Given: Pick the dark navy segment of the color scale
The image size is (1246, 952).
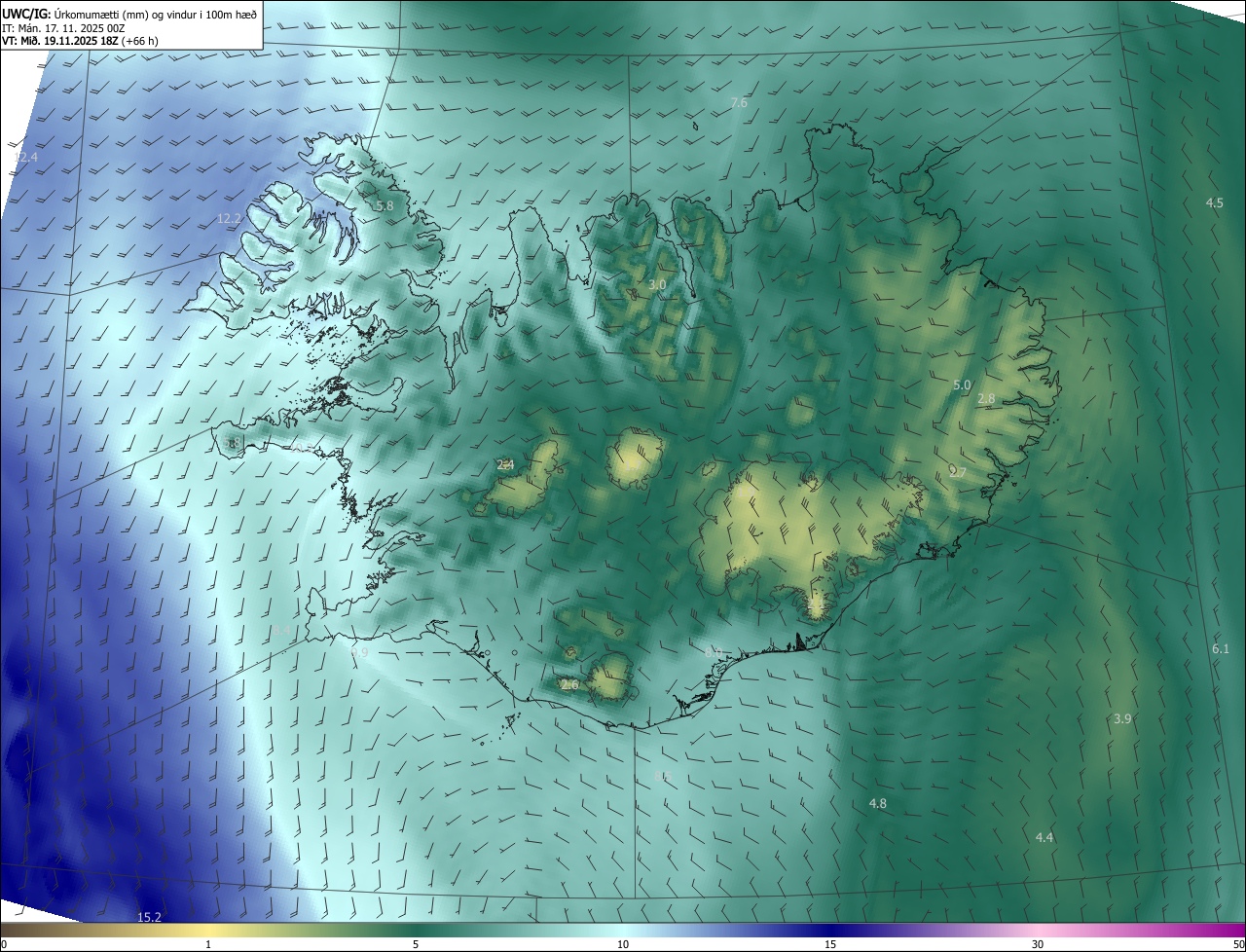Looking at the screenshot, I should coord(830,930).
